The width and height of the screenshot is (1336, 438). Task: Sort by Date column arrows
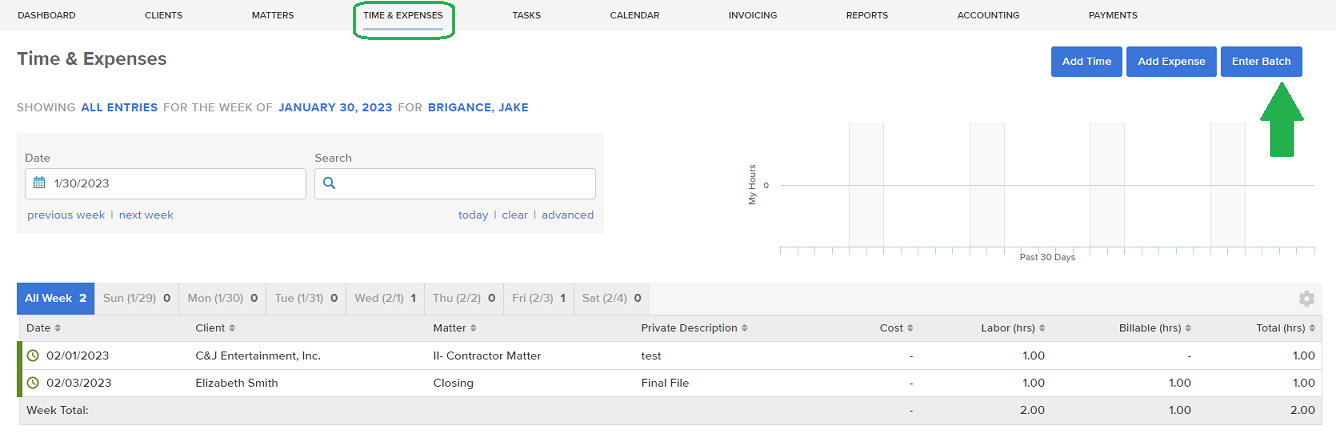pos(57,328)
